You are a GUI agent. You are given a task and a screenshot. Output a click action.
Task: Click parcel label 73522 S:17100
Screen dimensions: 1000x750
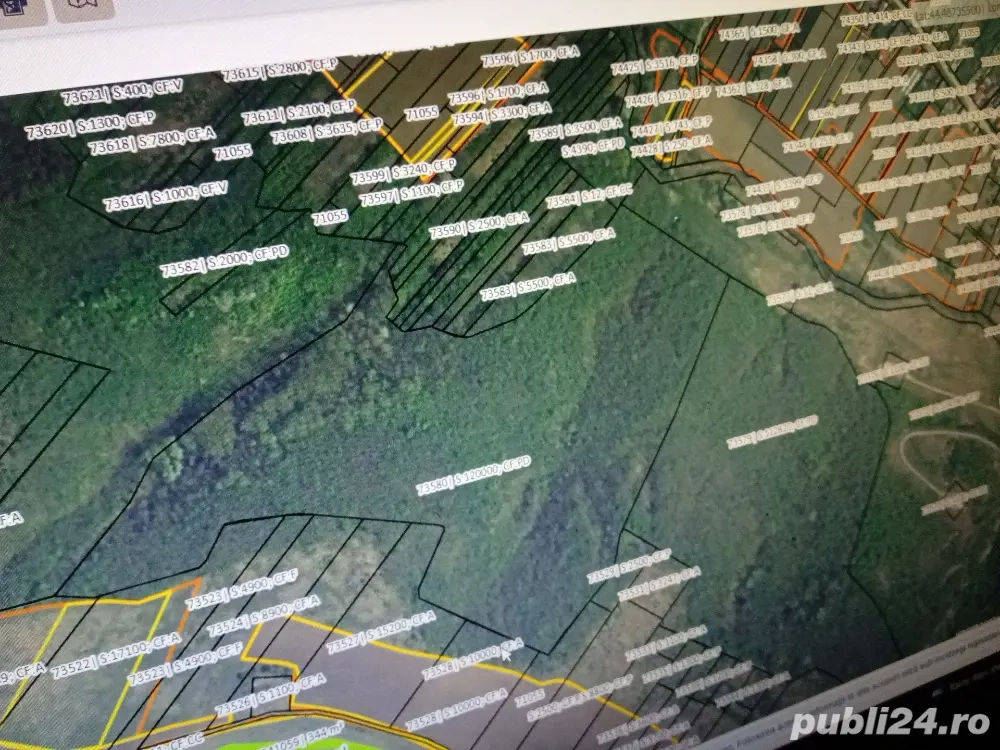pos(116,655)
